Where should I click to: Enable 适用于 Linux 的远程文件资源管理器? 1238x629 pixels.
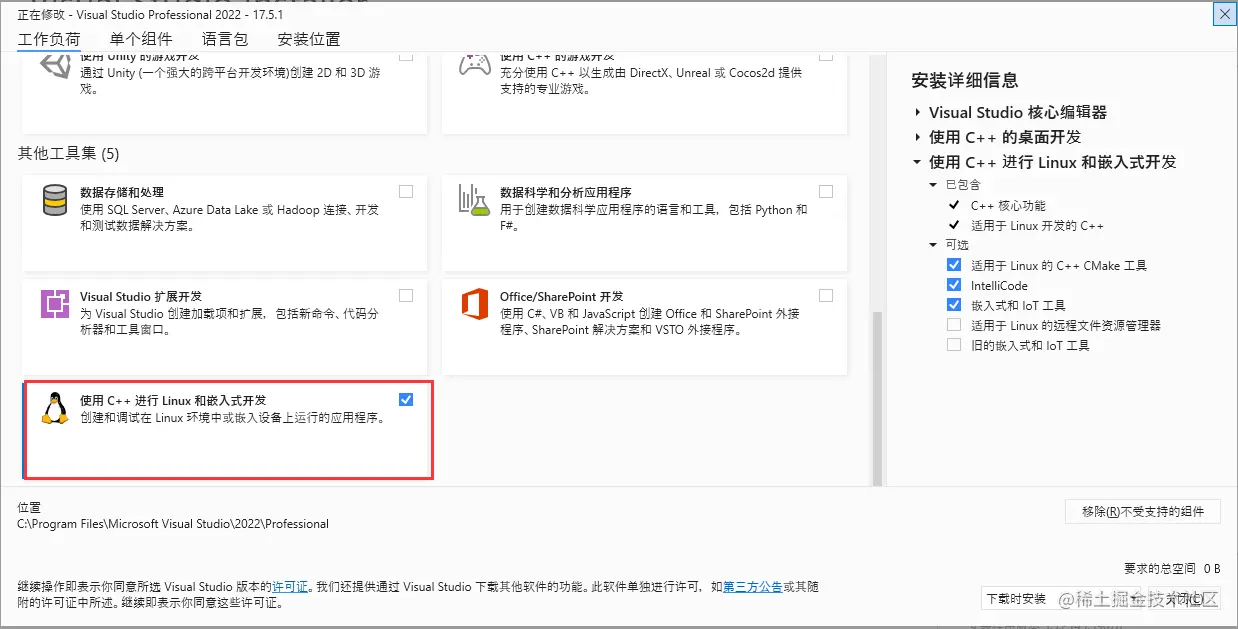pos(954,326)
